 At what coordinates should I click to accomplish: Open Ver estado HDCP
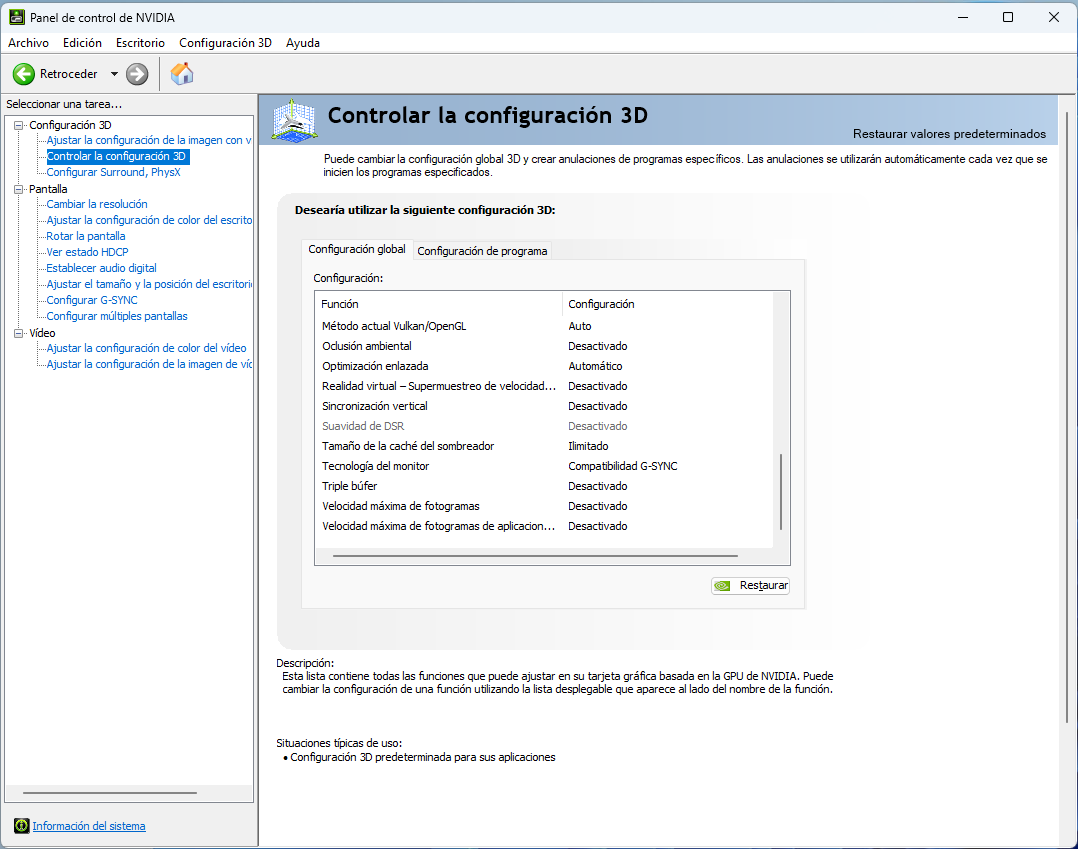click(87, 252)
